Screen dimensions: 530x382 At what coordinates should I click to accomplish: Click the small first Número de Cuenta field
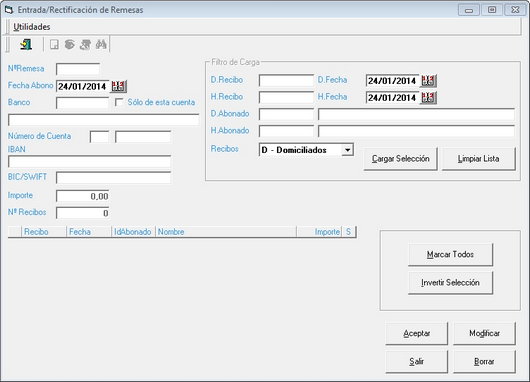point(99,137)
